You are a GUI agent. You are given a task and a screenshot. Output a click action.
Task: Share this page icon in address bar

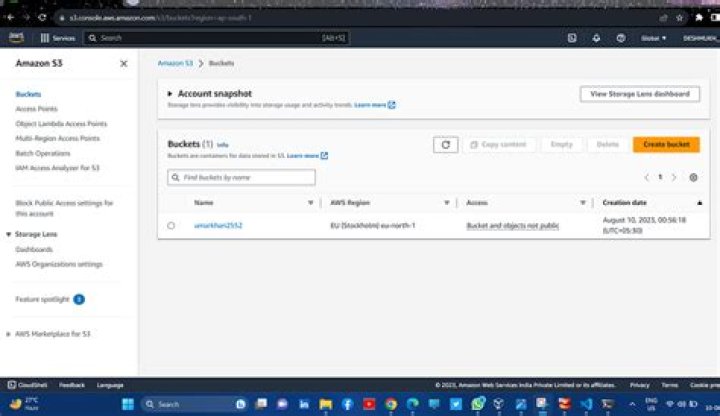click(663, 18)
